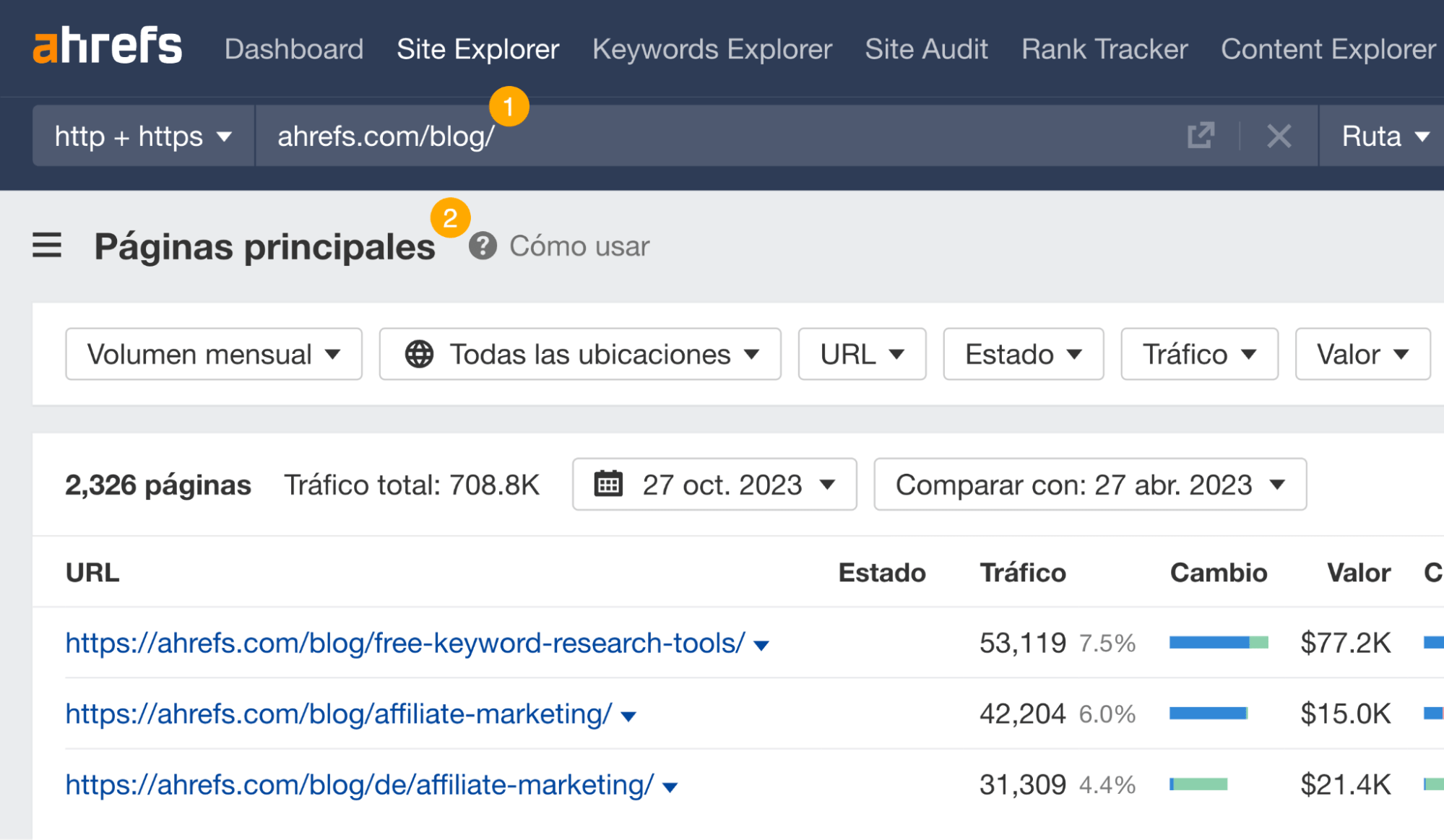
Task: Open the affiliate-marketing blog post link
Action: [337, 714]
